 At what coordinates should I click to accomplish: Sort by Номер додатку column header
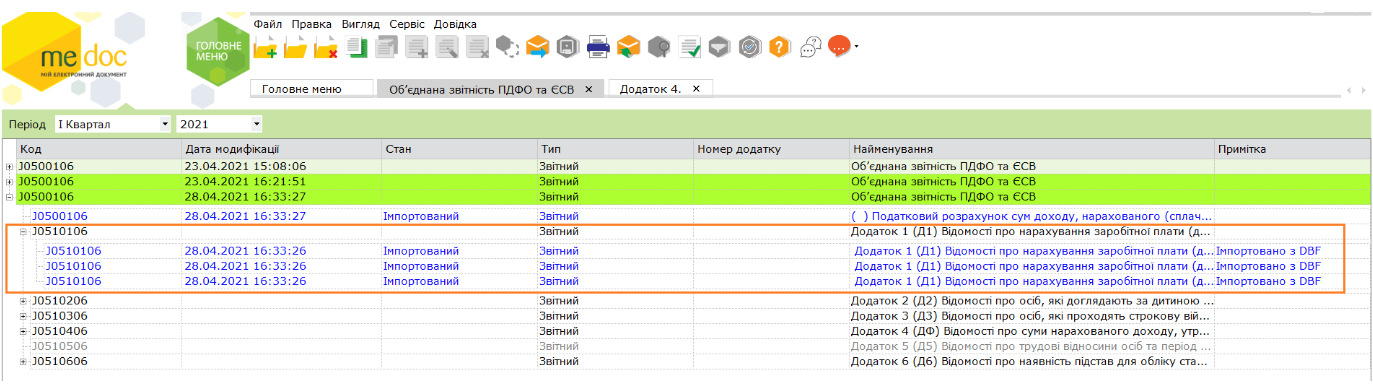[771, 149]
